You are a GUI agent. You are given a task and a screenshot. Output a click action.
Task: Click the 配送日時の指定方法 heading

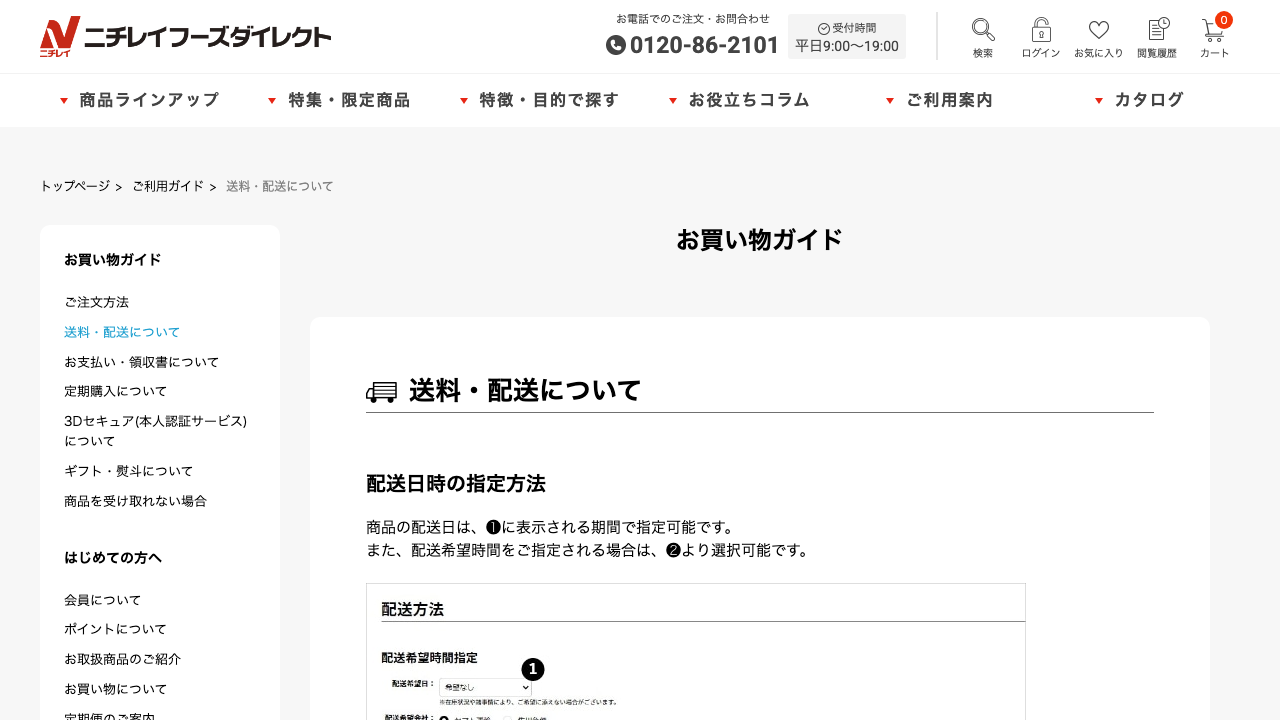[456, 484]
